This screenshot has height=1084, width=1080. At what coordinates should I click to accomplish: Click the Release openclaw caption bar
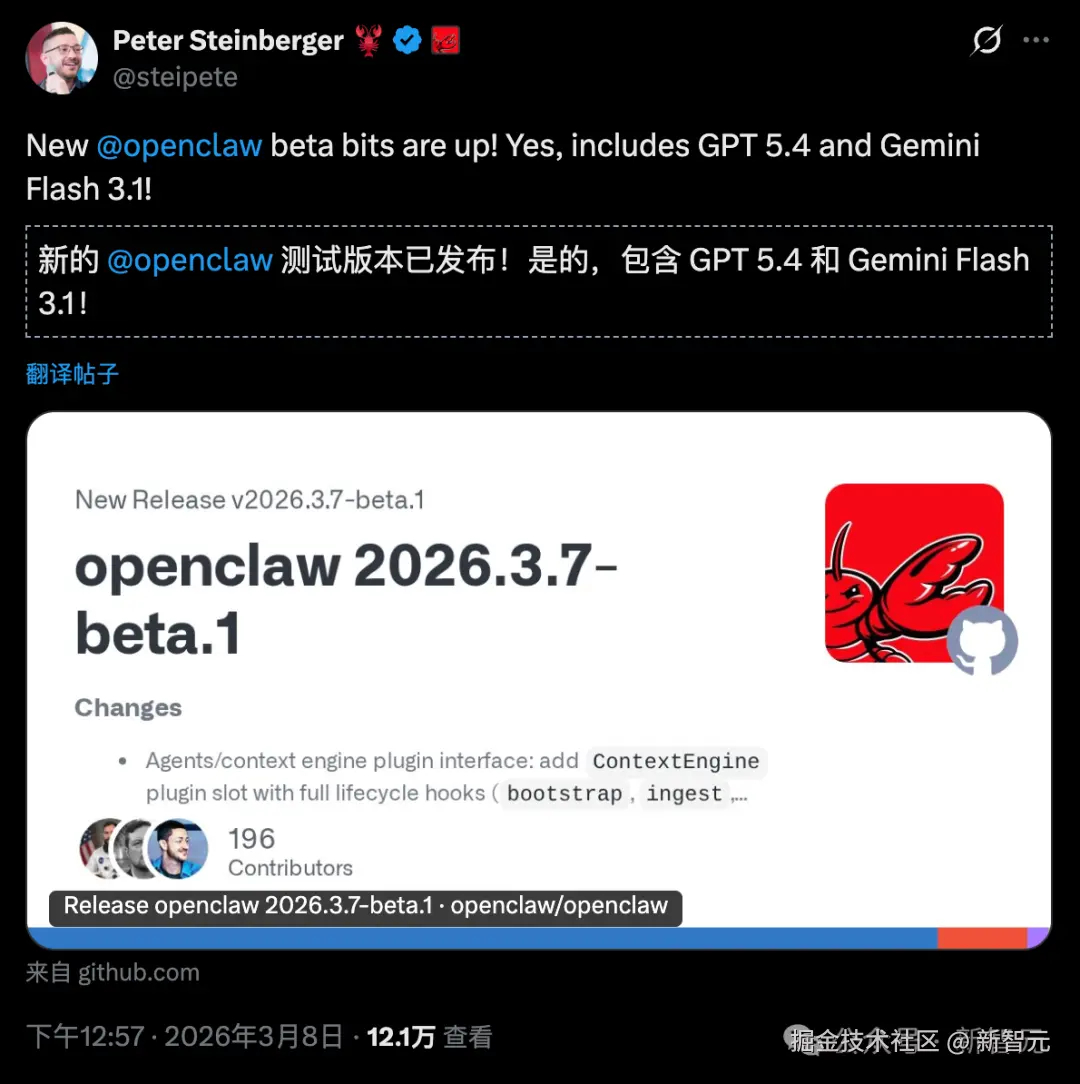coord(366,906)
